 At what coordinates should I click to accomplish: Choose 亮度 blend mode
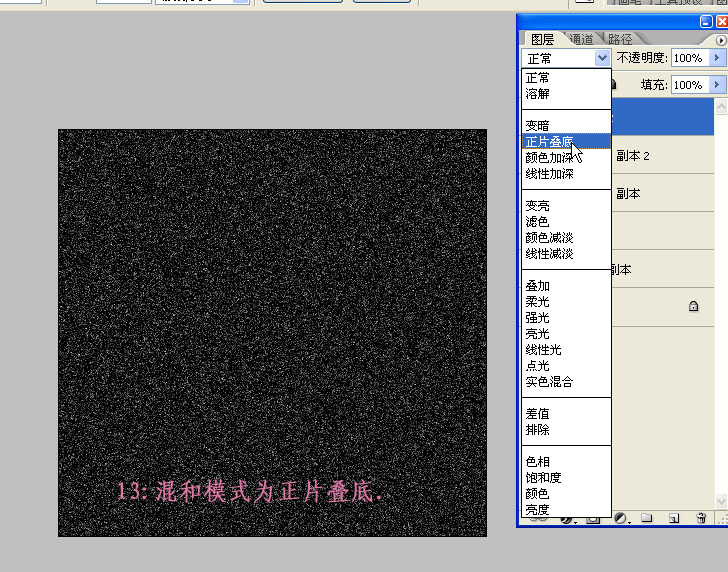pyautogui.click(x=566, y=509)
